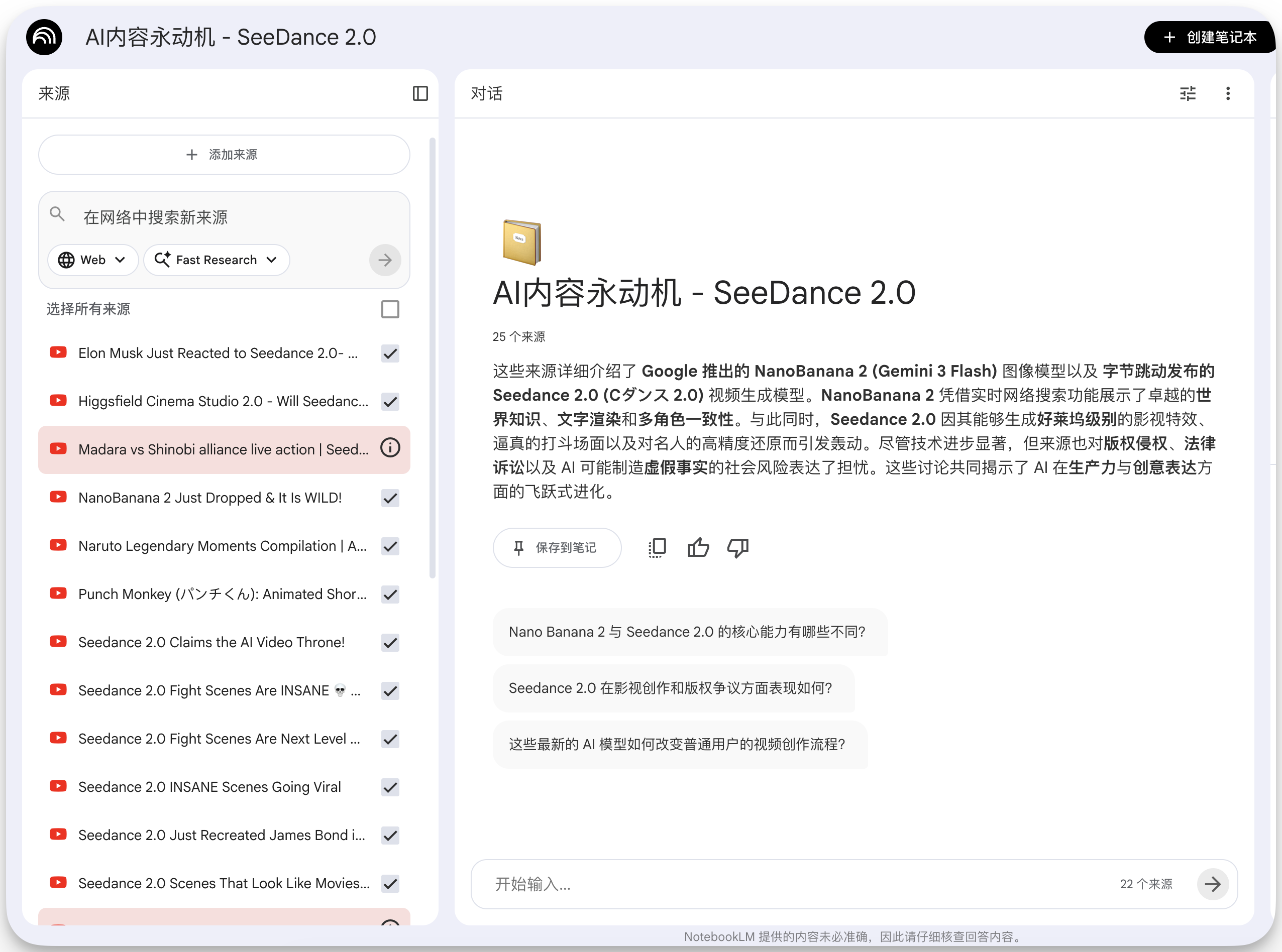The height and width of the screenshot is (952, 1282).
Task: View the info icon on the Madara vs Shinobi source
Action: [x=390, y=448]
